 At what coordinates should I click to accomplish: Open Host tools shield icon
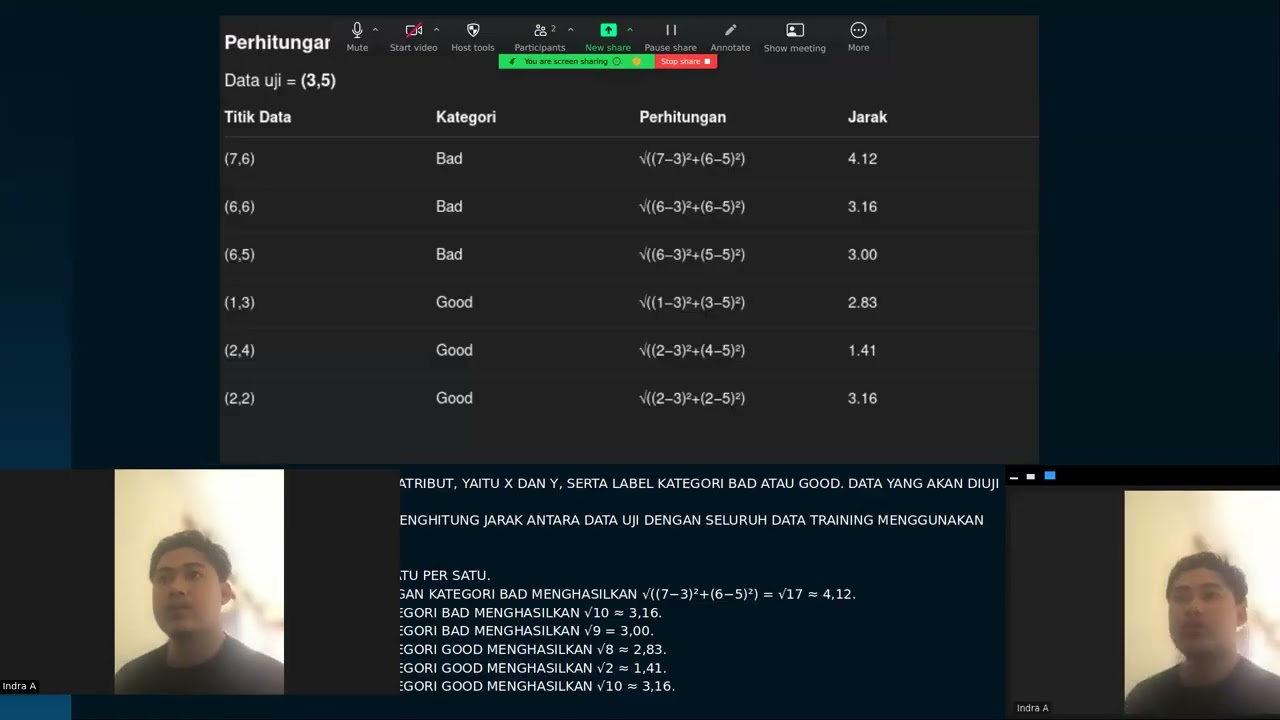click(x=473, y=37)
